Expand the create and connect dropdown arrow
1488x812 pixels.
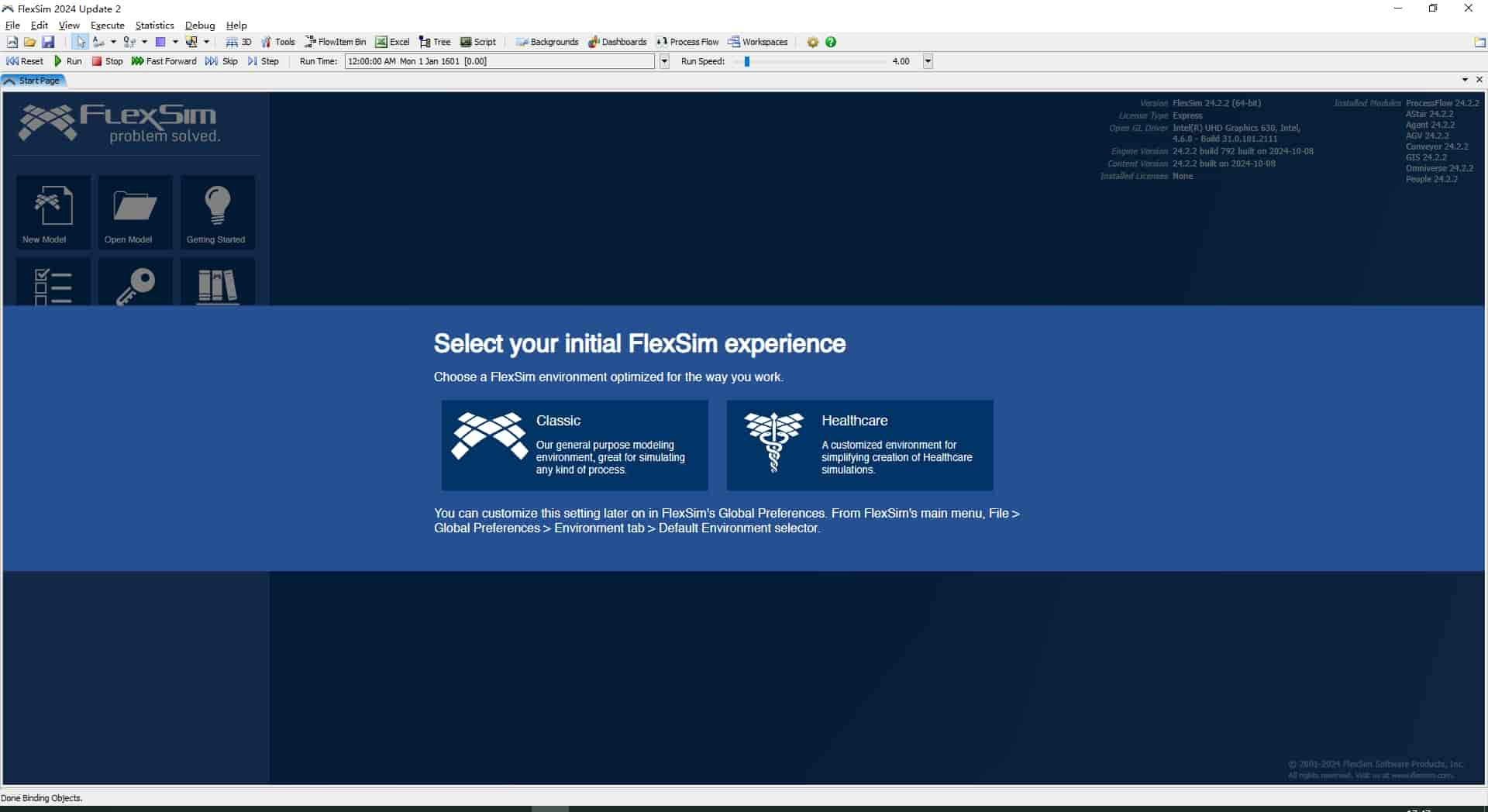coord(206,42)
